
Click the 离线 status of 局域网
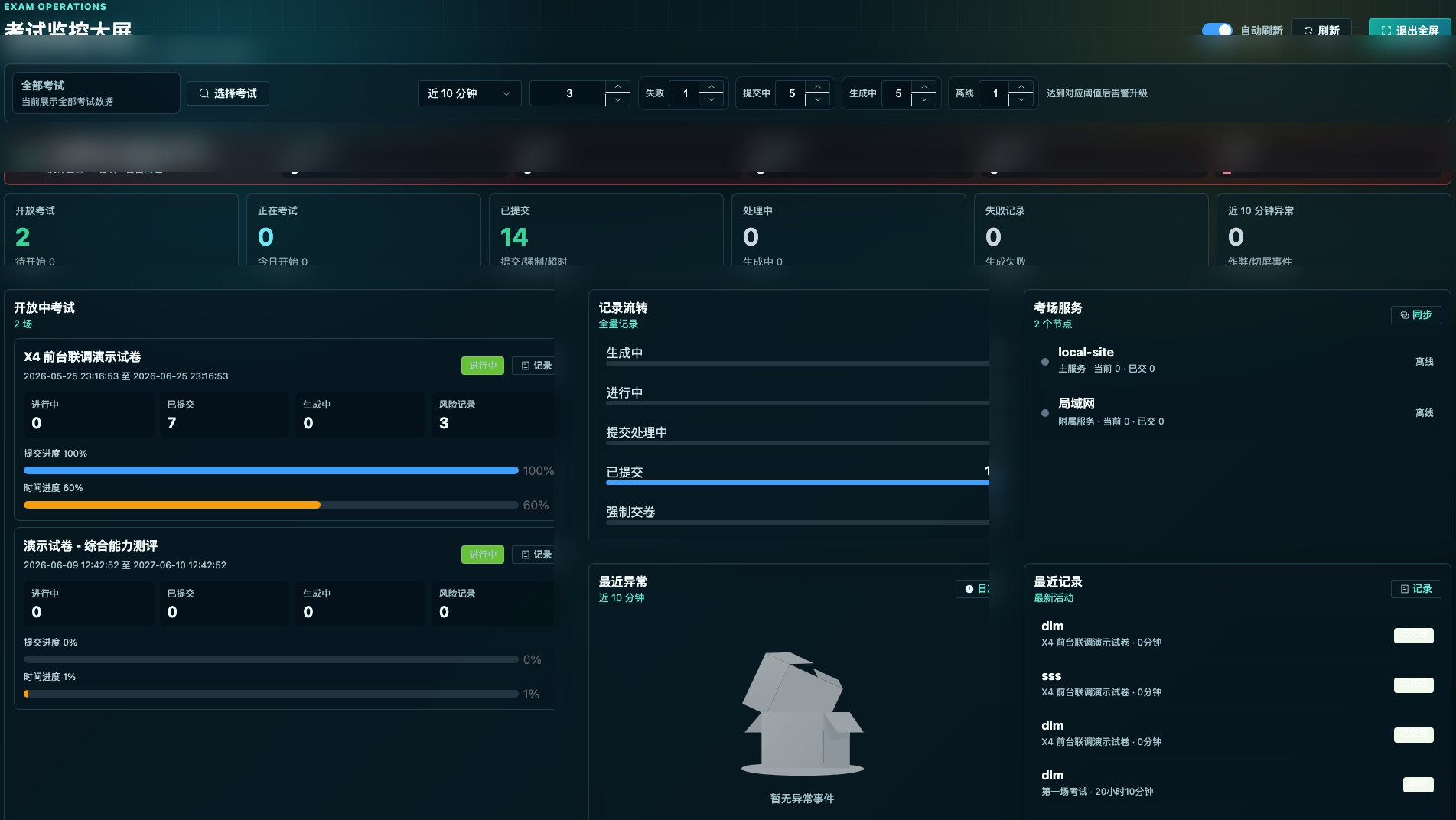click(x=1424, y=413)
